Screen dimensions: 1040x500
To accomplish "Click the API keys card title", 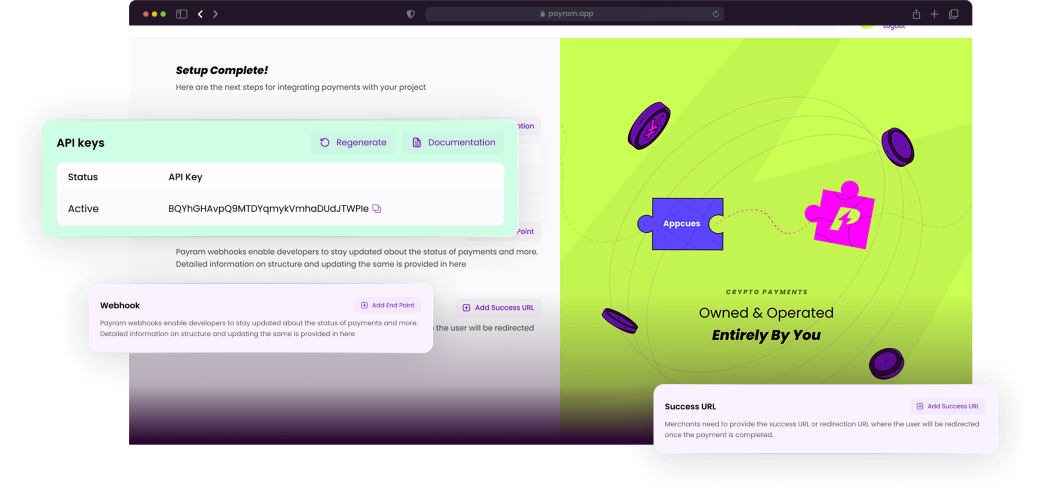I will point(80,143).
